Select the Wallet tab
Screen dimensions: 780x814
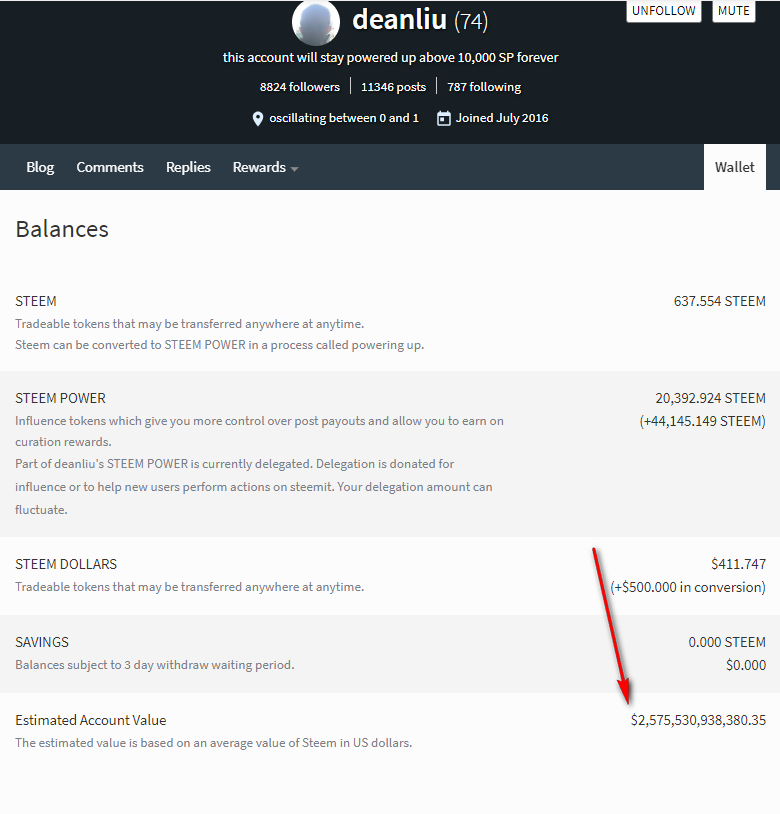[734, 167]
